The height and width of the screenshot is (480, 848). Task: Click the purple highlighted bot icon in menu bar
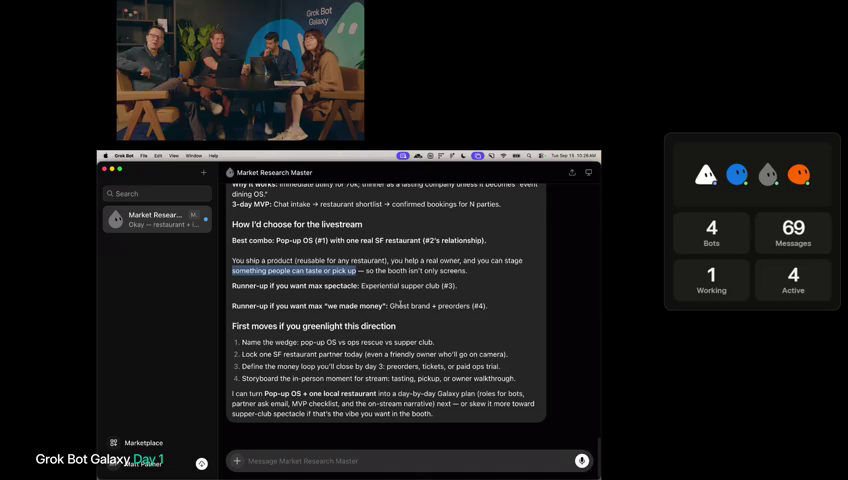478,156
